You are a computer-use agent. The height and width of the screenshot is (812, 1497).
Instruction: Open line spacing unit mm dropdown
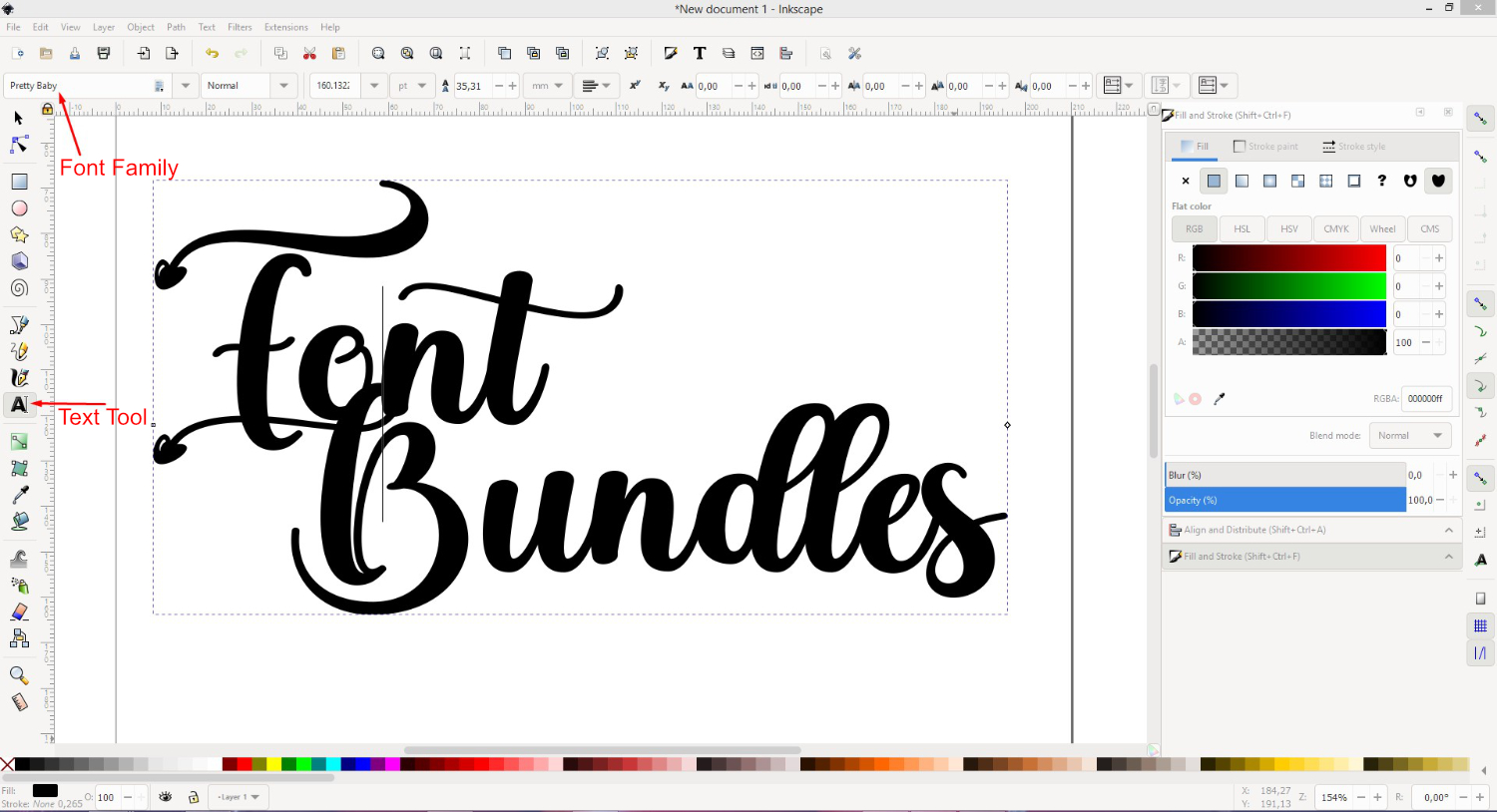pos(548,86)
